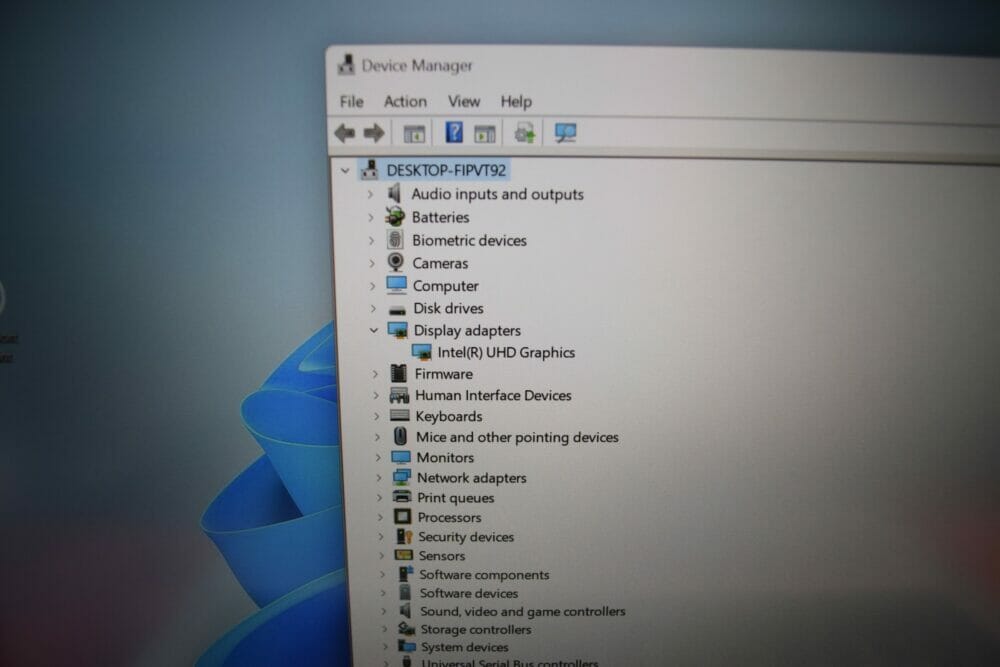Expand the Sensors chevron
Image resolution: width=1000 pixels, height=667 pixels.
coord(381,555)
